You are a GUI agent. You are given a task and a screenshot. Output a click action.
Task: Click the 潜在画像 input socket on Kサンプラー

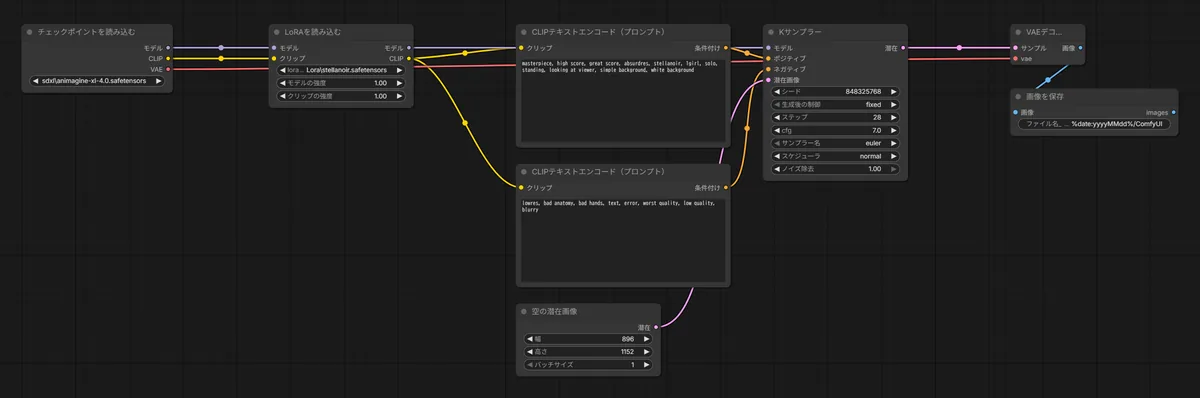(768, 80)
